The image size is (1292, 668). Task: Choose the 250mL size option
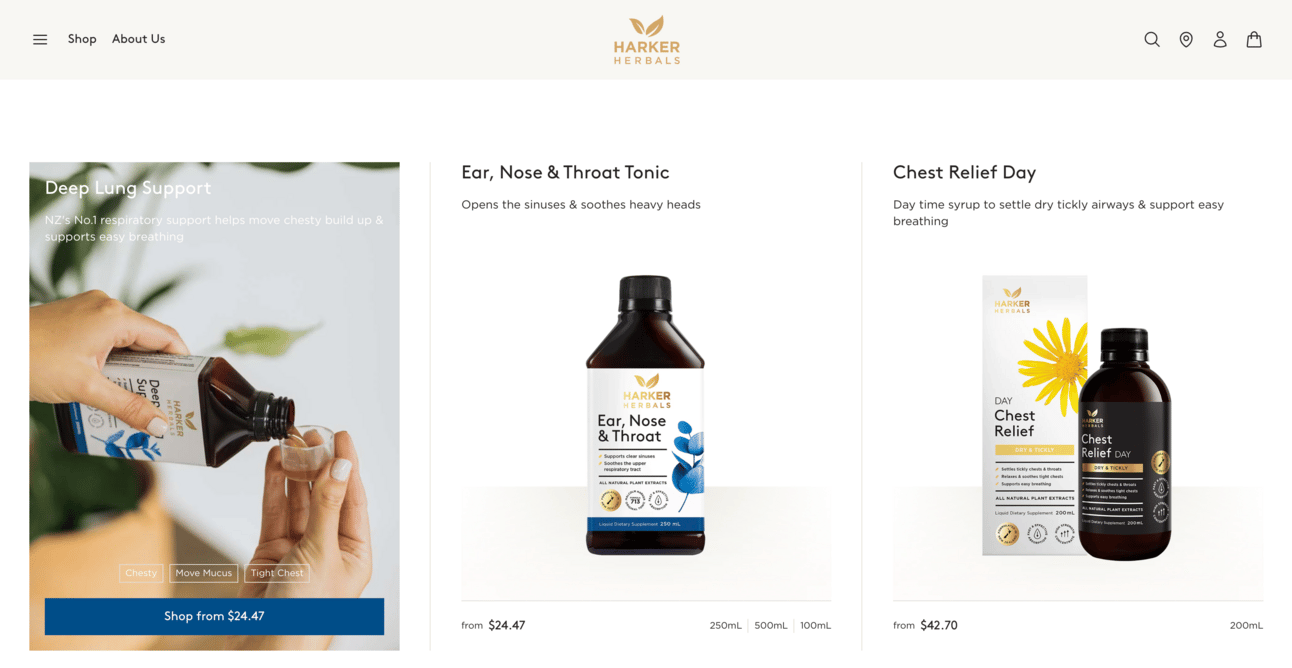pos(726,626)
